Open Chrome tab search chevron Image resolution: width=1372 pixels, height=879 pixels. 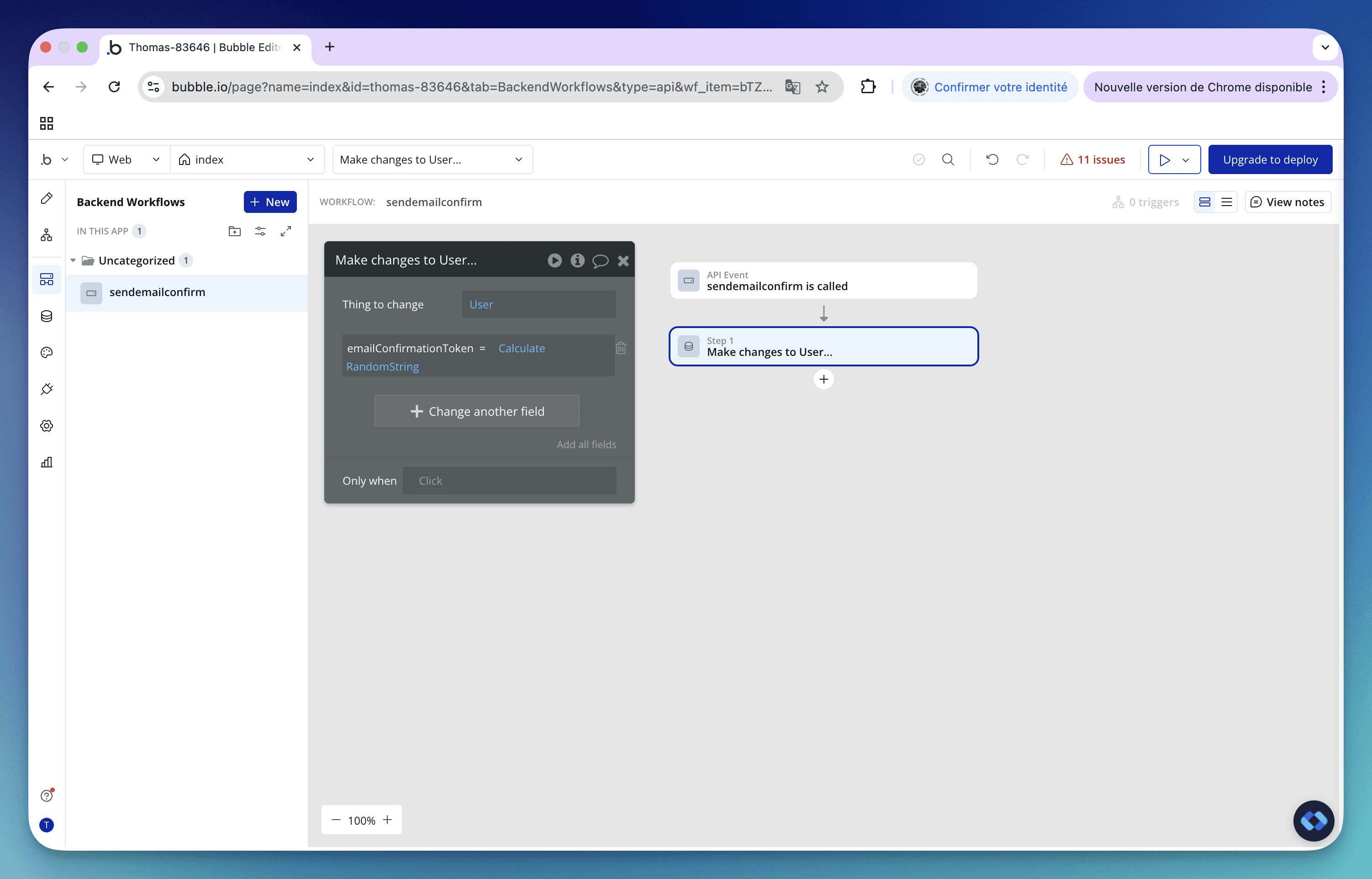[1325, 48]
